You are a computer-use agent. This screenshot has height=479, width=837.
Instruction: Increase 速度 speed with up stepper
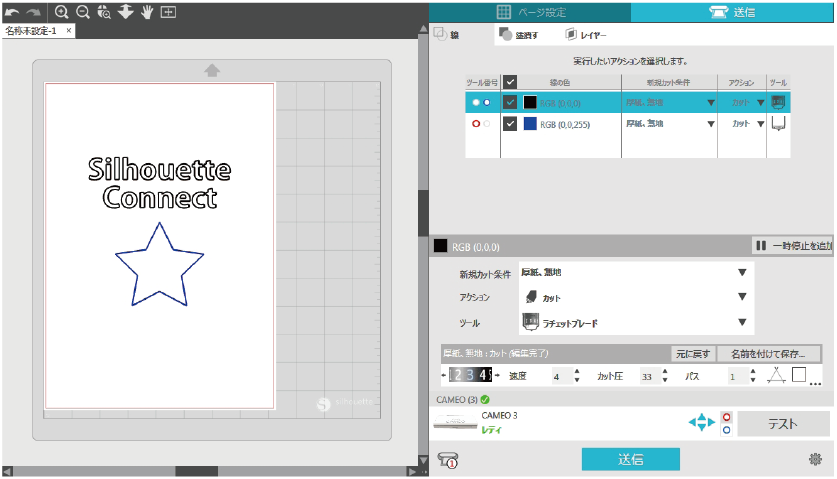577,372
